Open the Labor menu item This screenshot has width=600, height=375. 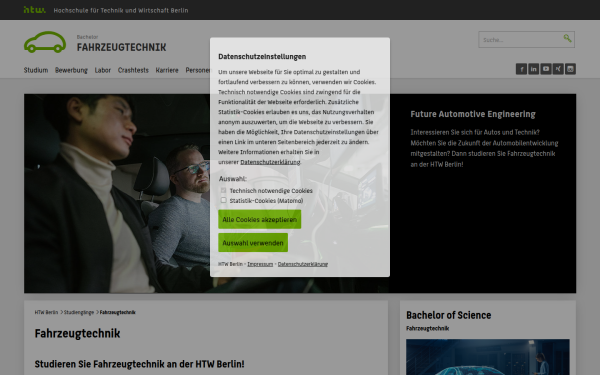103,70
